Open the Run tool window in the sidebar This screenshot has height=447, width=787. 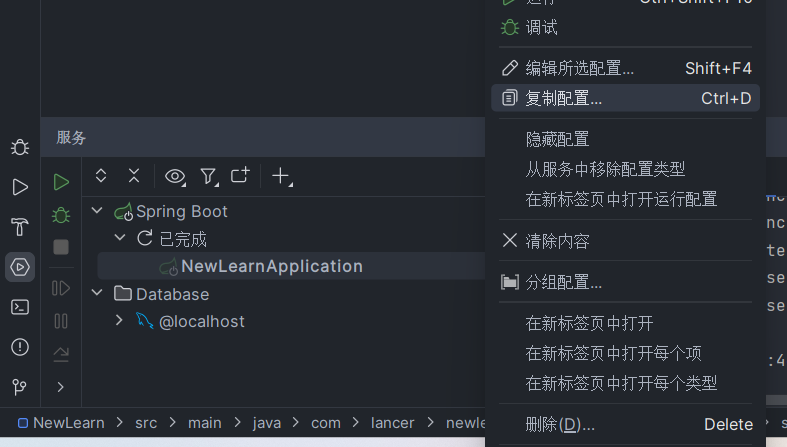coord(20,187)
